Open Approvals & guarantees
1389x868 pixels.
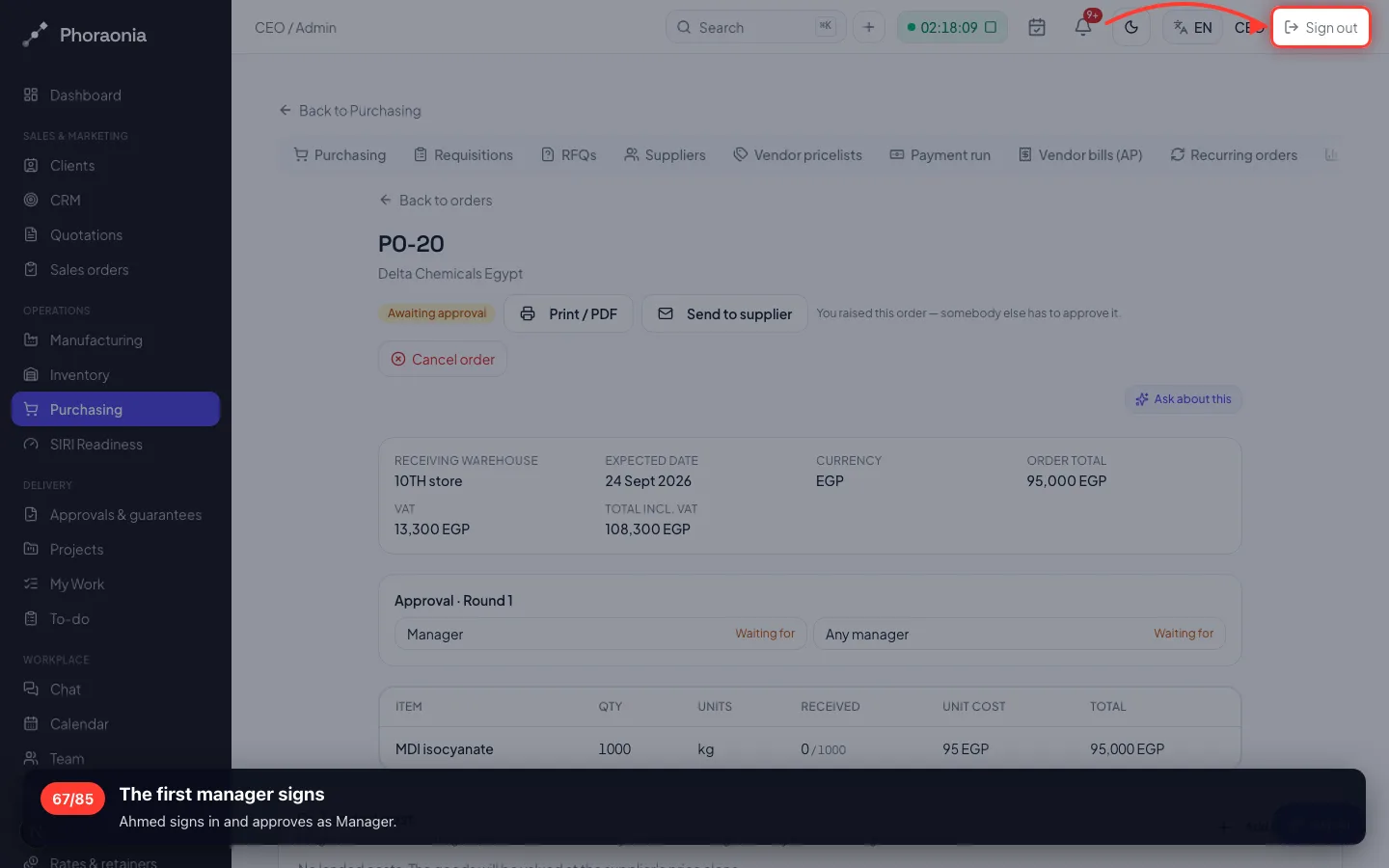pyautogui.click(x=116, y=515)
